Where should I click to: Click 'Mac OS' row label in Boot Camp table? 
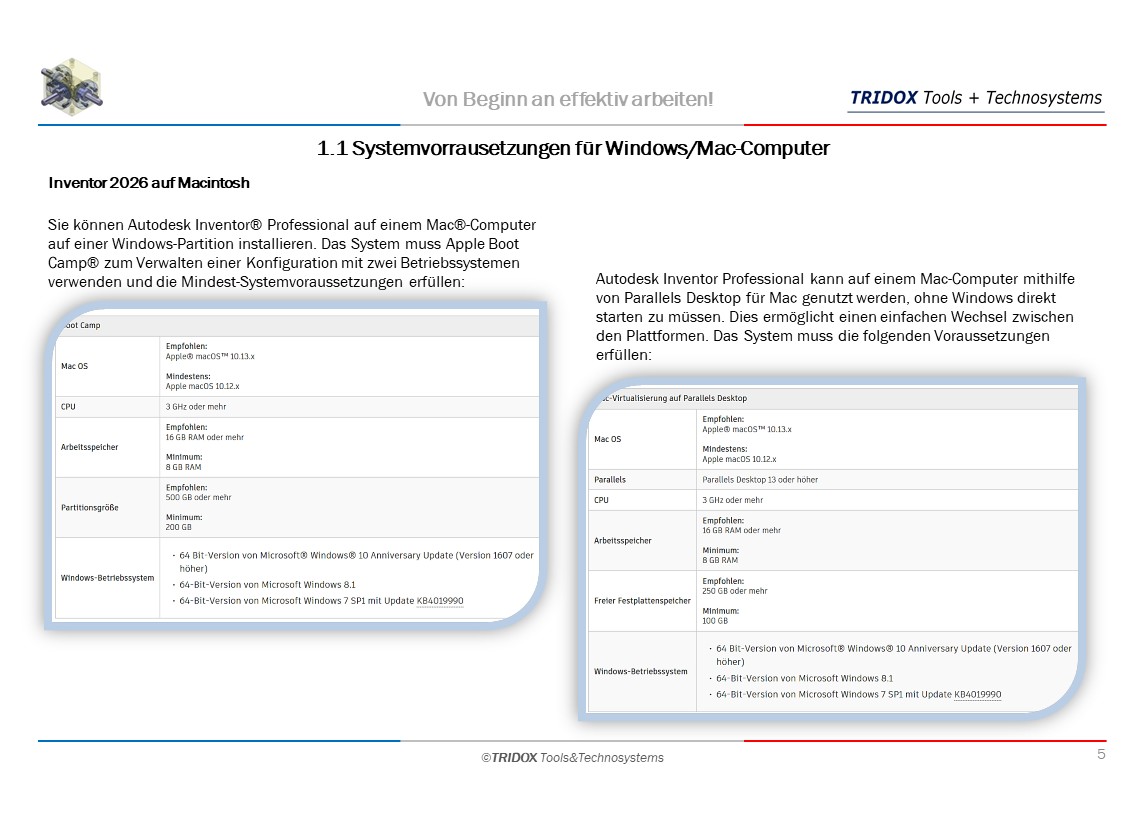75,366
